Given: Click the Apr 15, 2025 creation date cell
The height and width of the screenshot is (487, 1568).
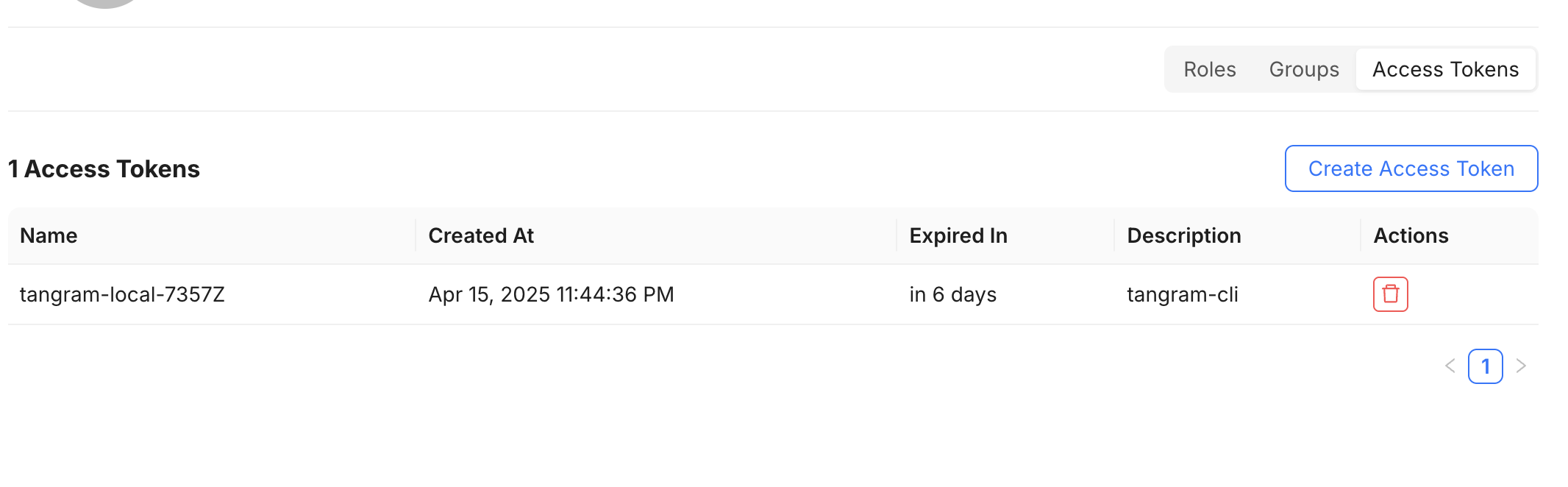Looking at the screenshot, I should click(551, 294).
